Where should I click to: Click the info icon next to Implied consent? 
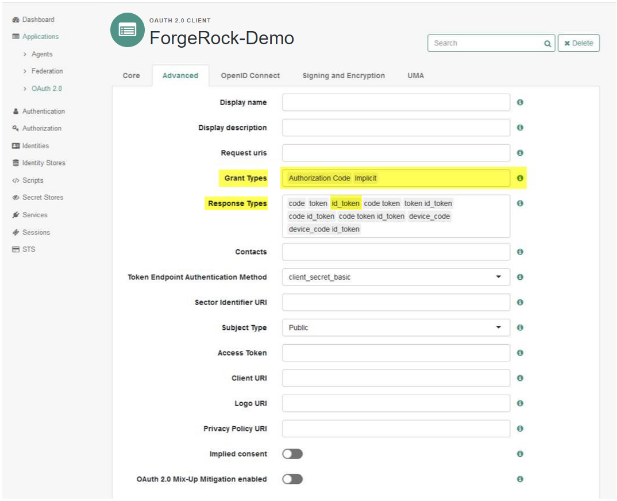(x=520, y=454)
